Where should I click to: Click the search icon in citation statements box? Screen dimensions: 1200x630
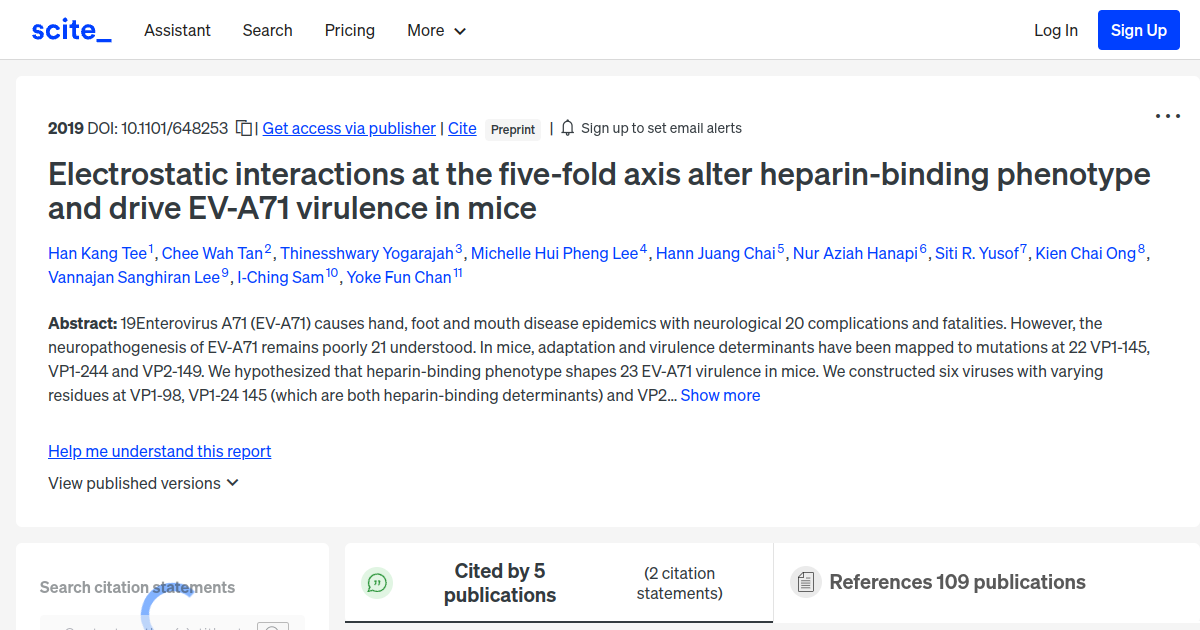[x=273, y=626]
